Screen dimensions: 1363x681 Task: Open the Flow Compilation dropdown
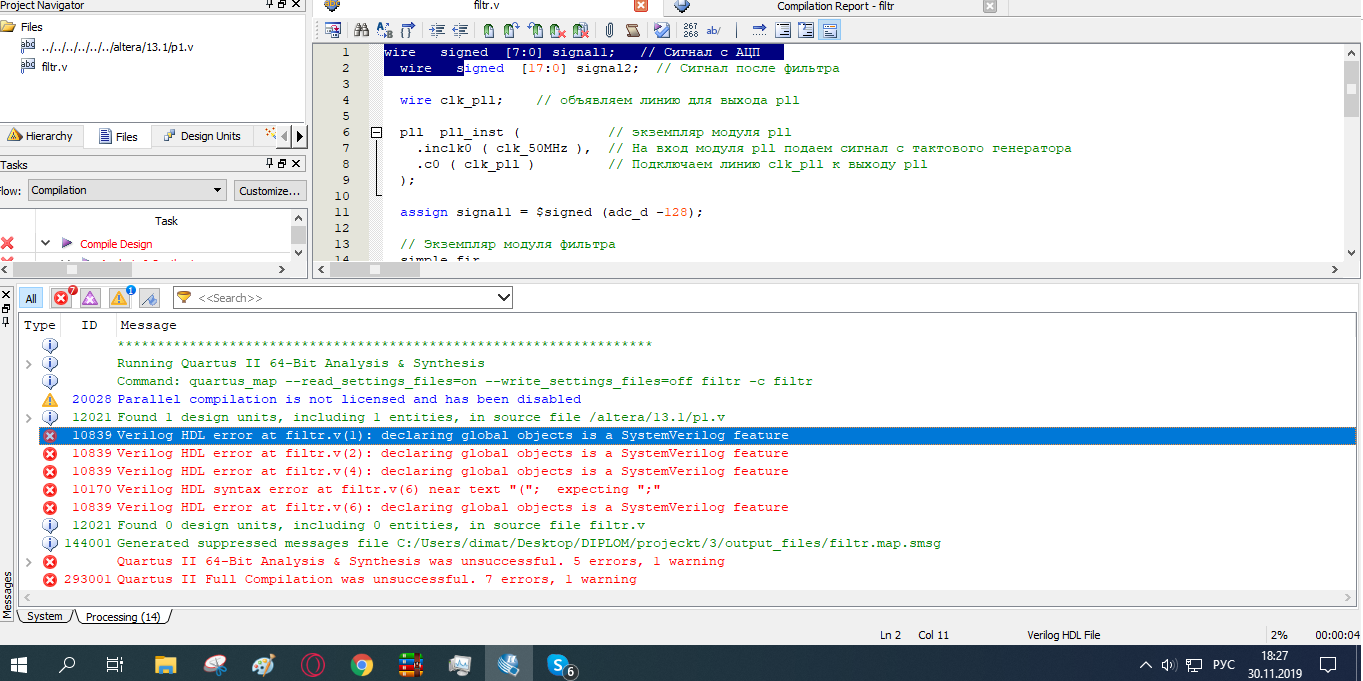coord(127,190)
